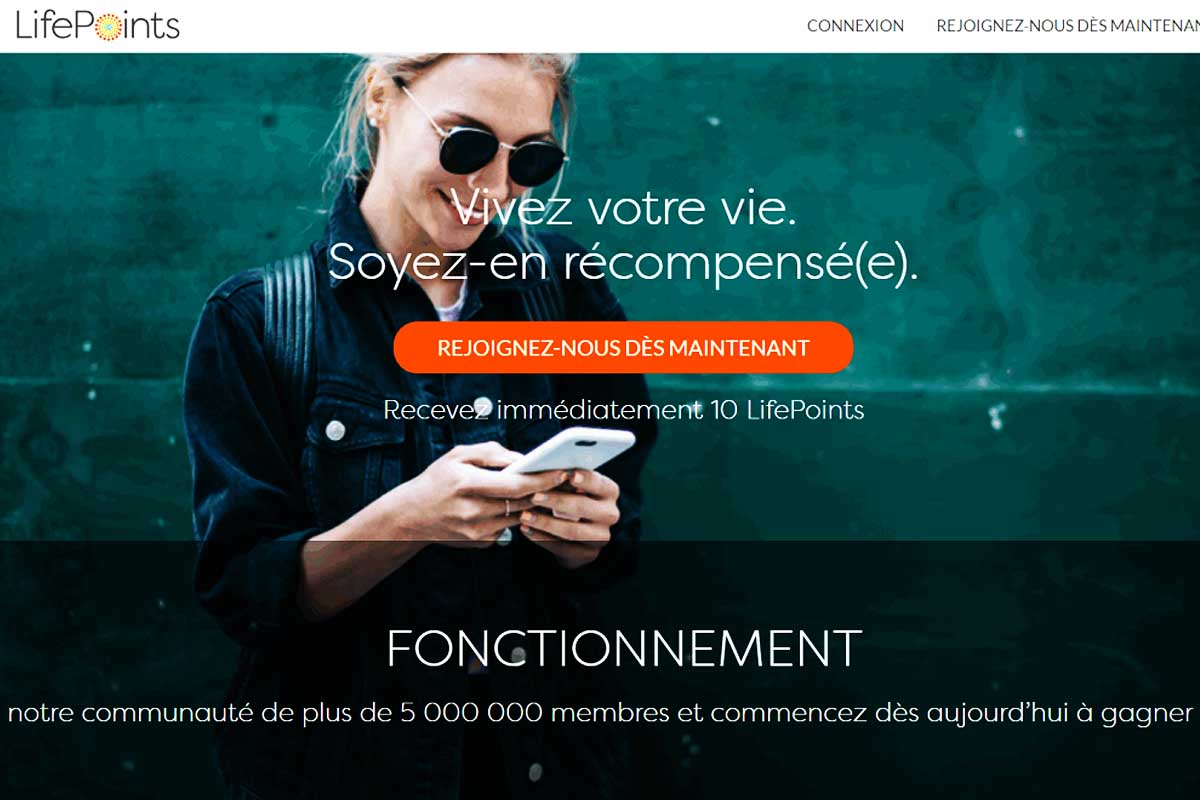This screenshot has width=1200, height=800.
Task: Click the 'Soyez-en récompensé(e).' headline text
Action: pos(622,262)
